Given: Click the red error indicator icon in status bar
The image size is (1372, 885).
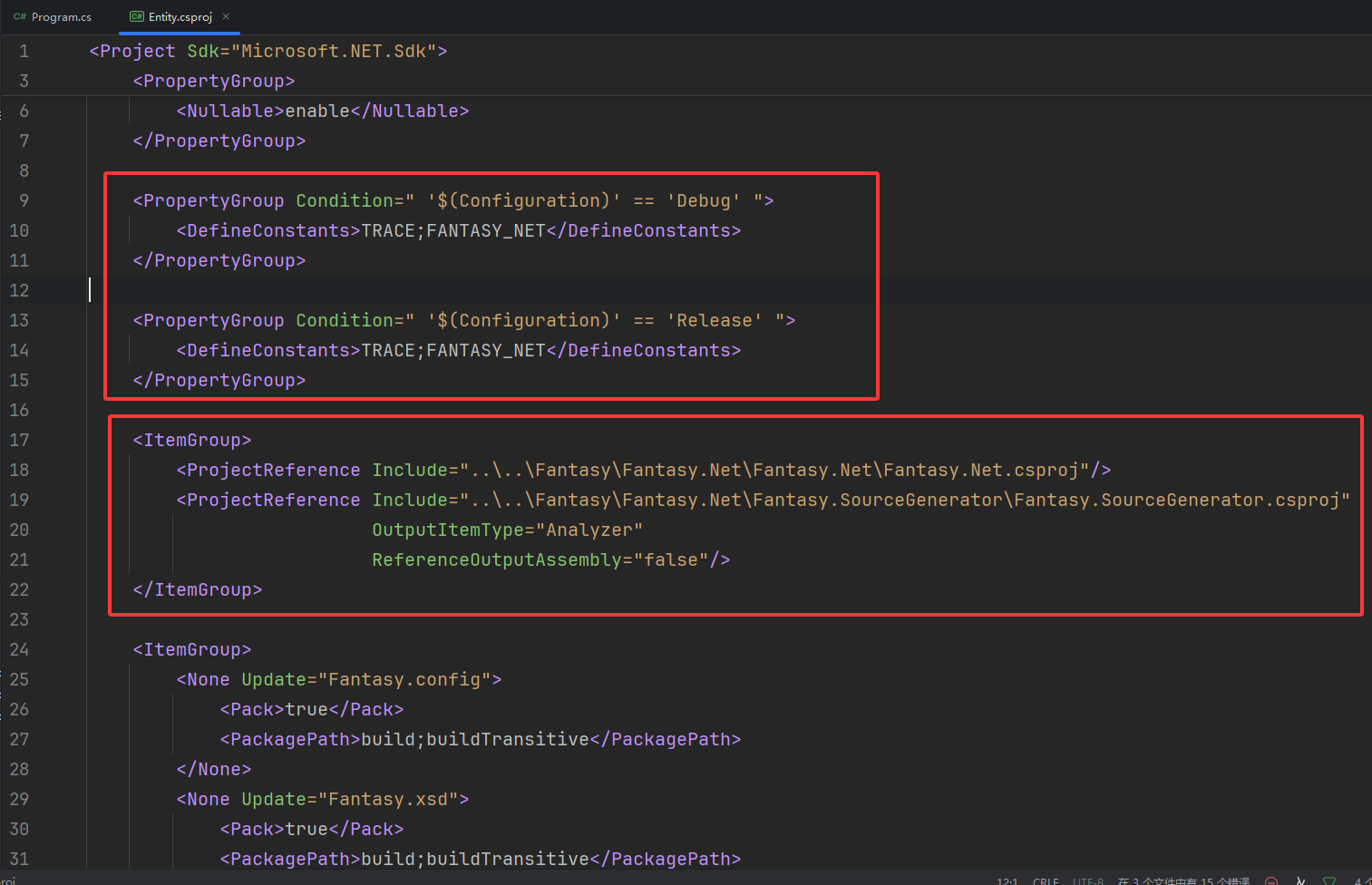Looking at the screenshot, I should pos(1271,880).
